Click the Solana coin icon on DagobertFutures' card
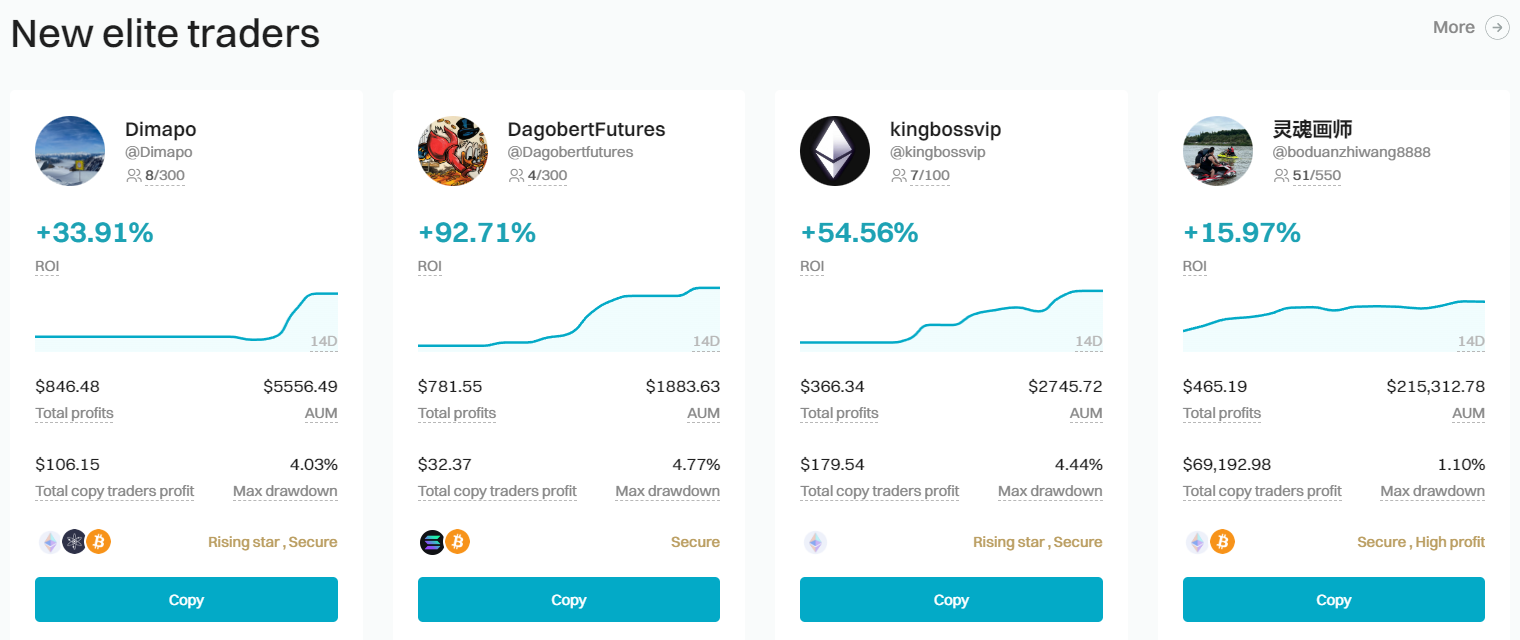The width and height of the screenshot is (1520, 640). [x=432, y=542]
